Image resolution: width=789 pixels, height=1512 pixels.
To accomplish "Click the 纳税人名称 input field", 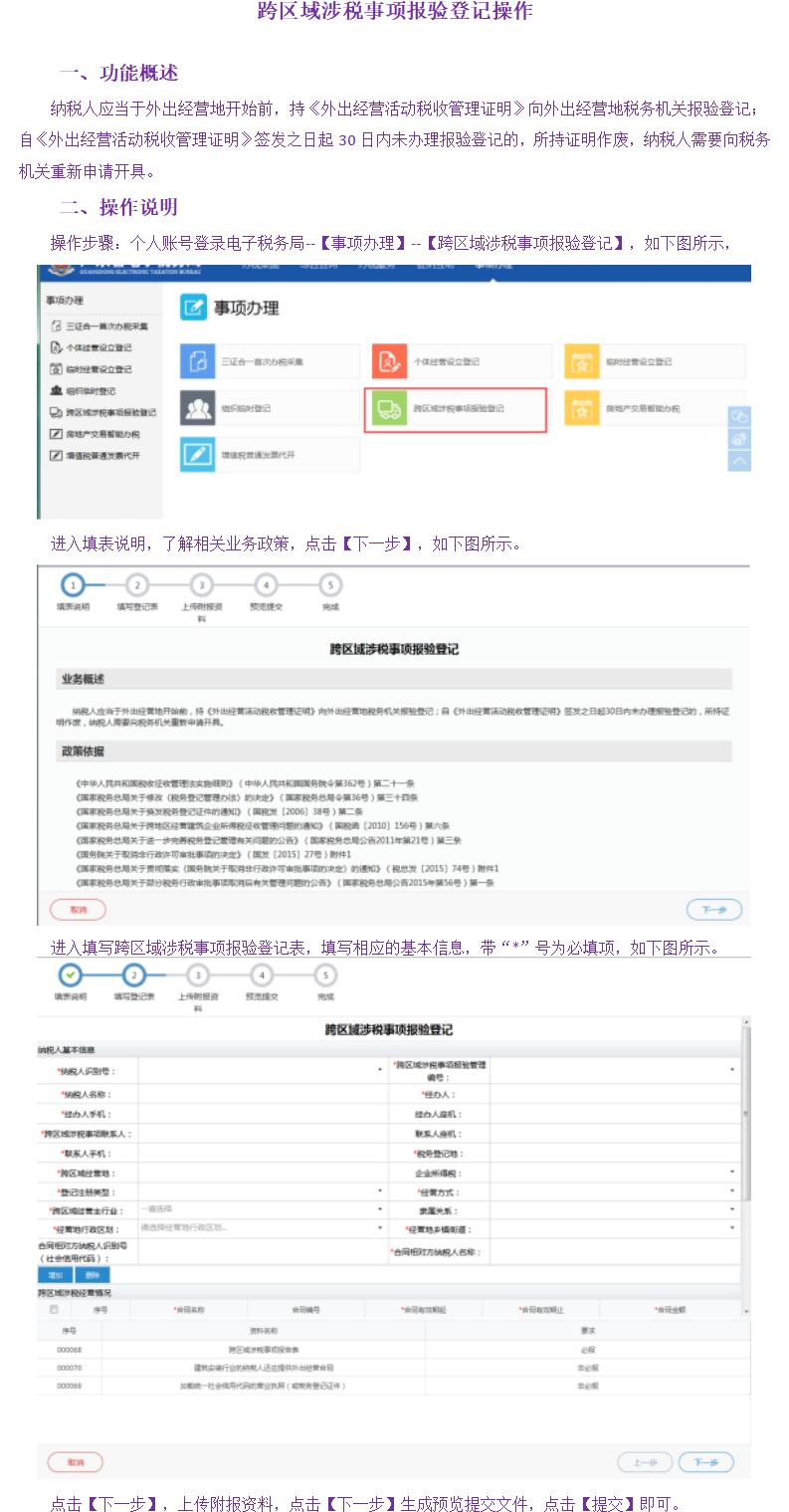I will tap(259, 1094).
